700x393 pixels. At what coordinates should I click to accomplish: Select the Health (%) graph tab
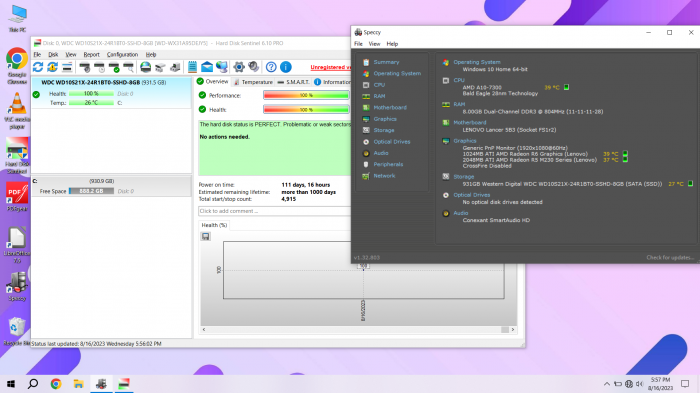pyautogui.click(x=214, y=225)
